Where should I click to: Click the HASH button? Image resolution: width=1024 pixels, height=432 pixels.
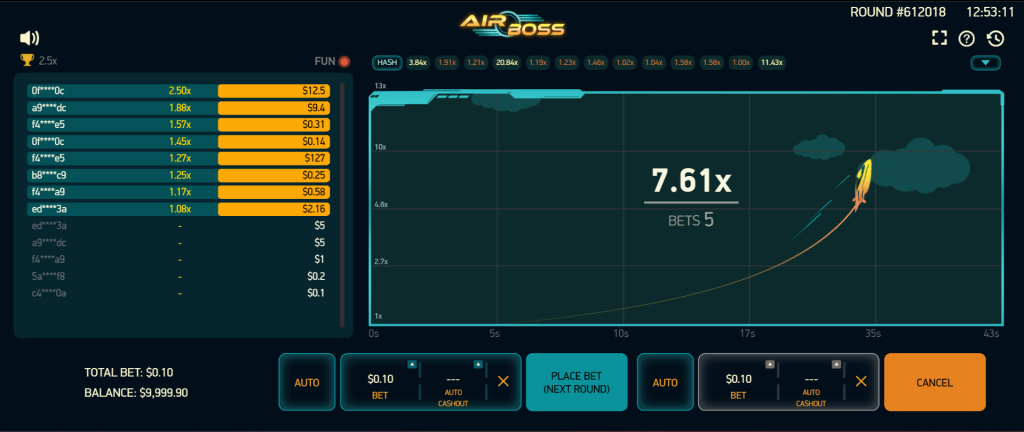point(387,63)
